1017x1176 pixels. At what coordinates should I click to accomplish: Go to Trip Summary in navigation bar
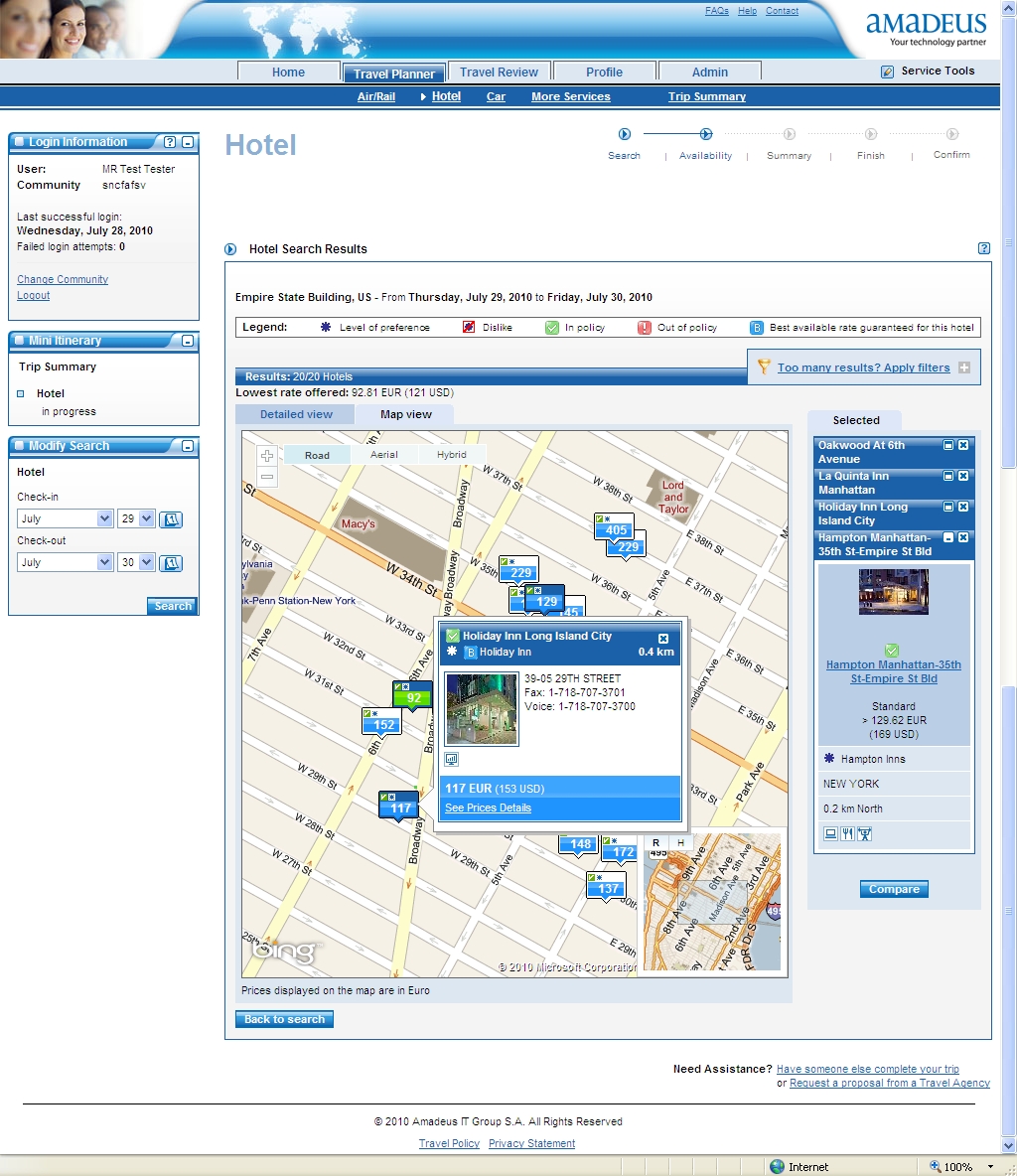706,96
